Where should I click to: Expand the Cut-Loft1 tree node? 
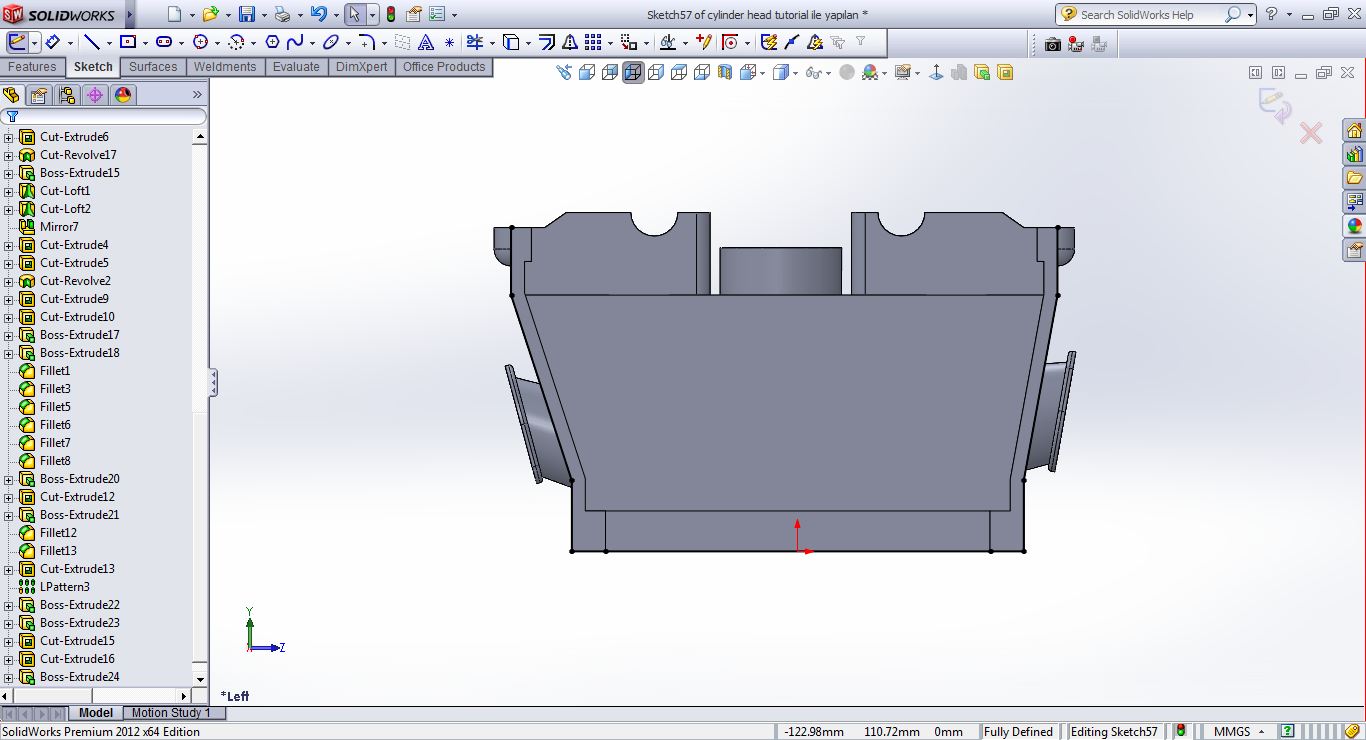coord(9,191)
